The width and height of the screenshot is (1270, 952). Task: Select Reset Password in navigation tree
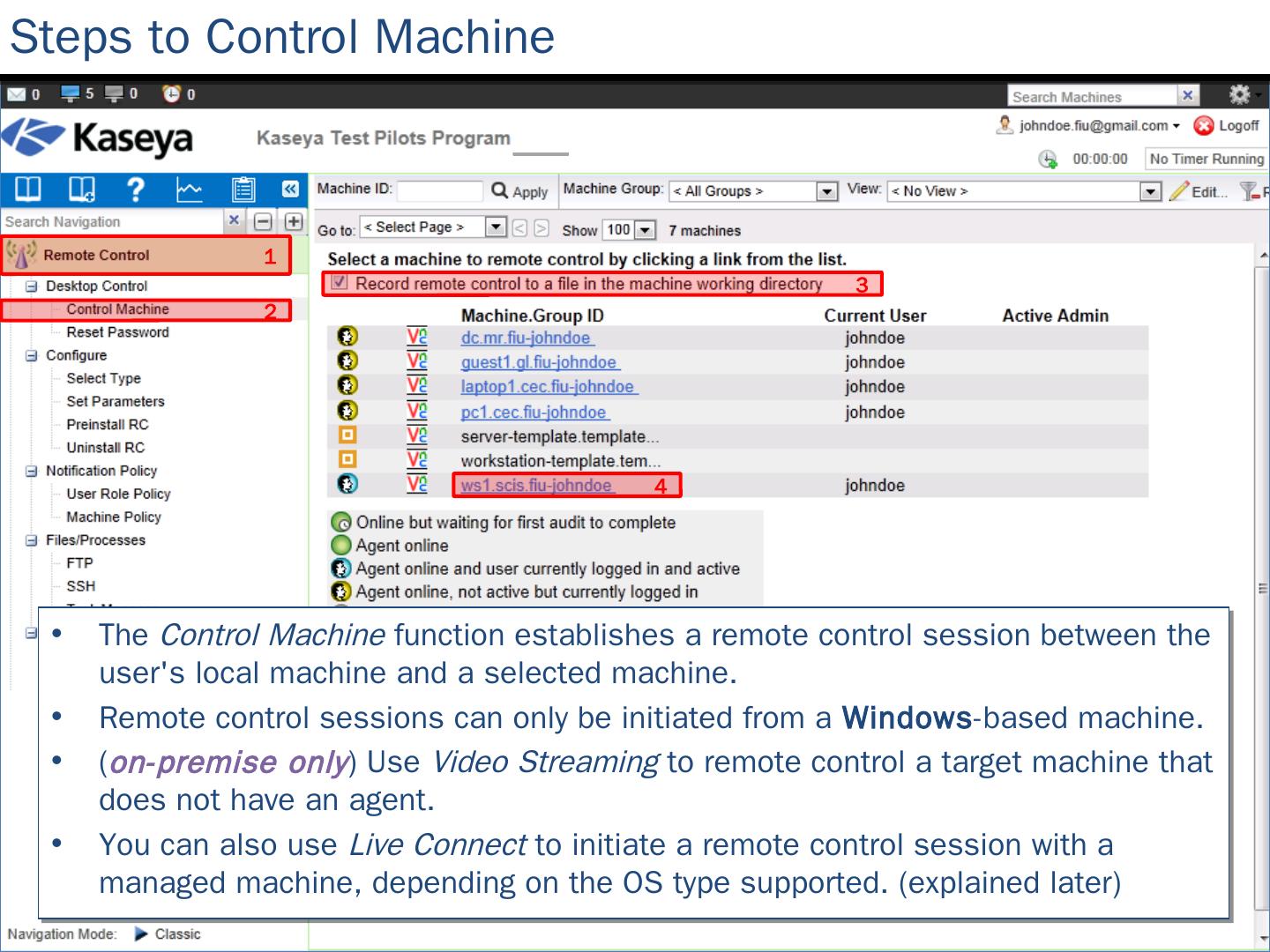[117, 332]
